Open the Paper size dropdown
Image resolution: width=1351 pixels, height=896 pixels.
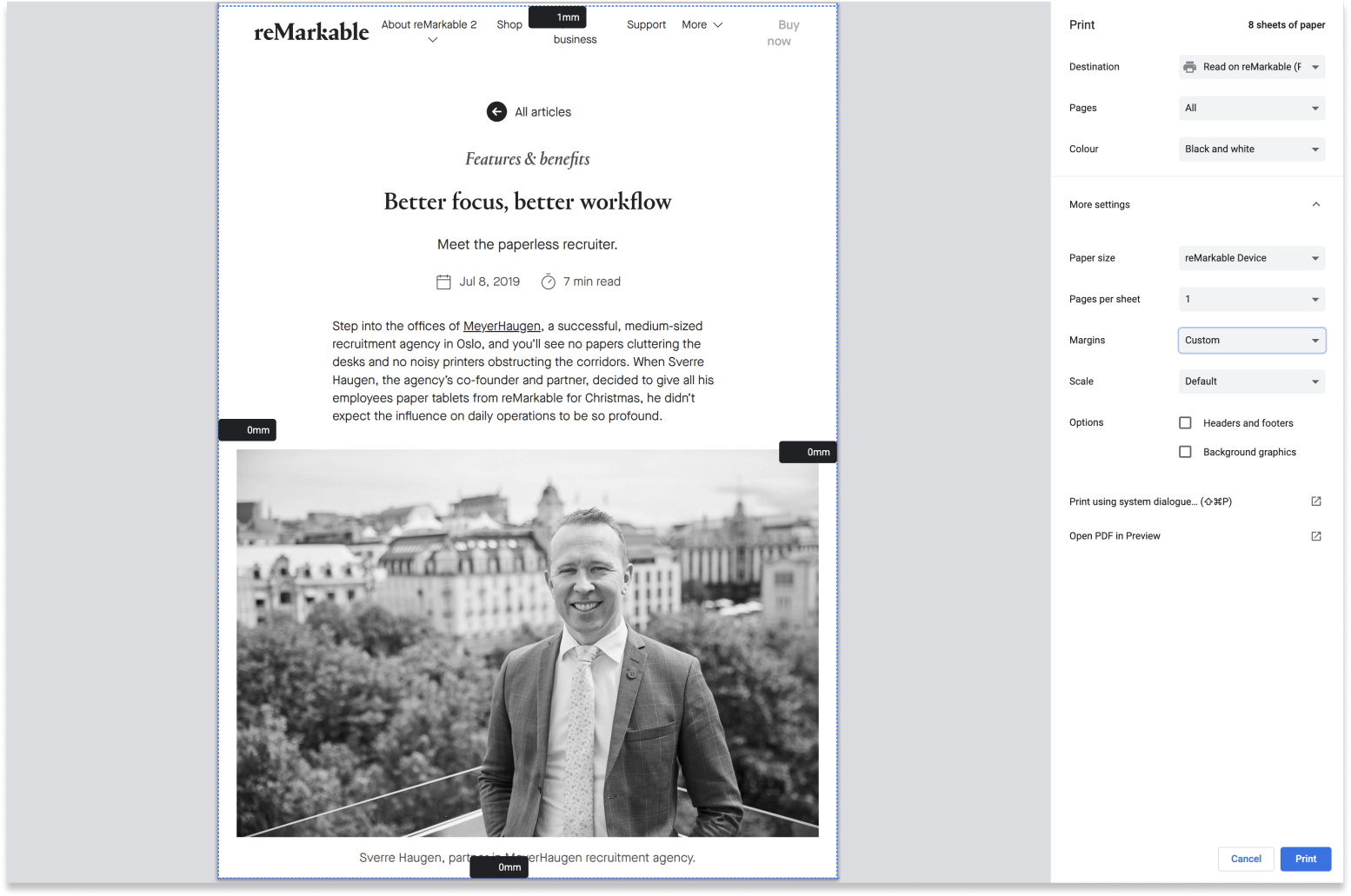click(1251, 258)
